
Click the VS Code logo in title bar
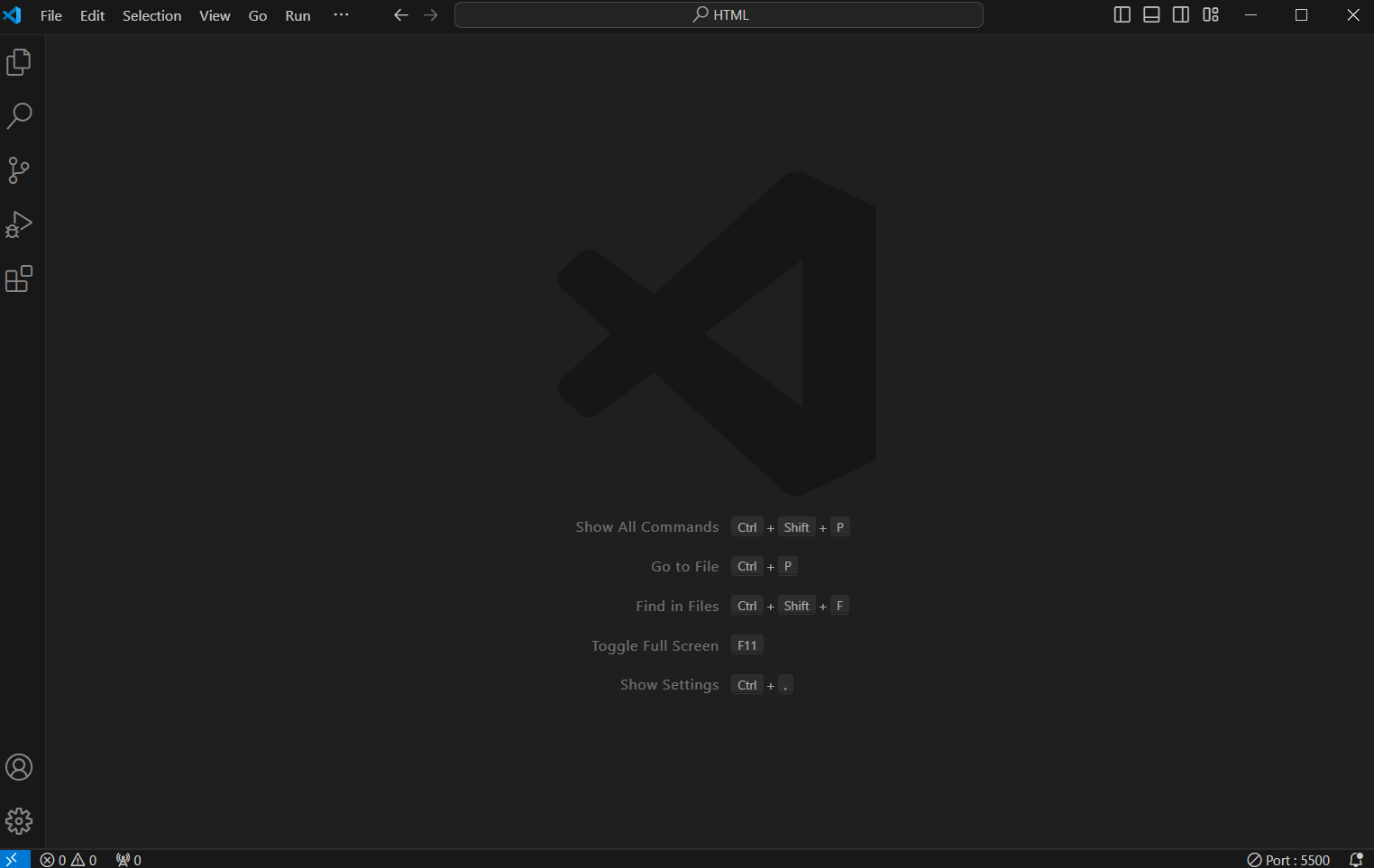13,15
